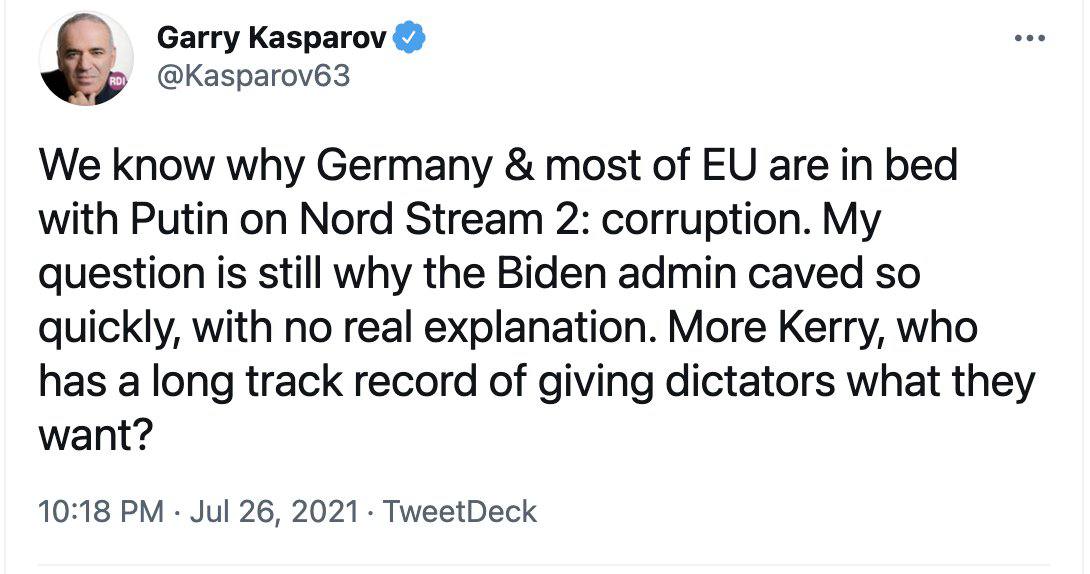1090x574 pixels.
Task: Click the 10:18 PM timestamp
Action: coord(100,512)
